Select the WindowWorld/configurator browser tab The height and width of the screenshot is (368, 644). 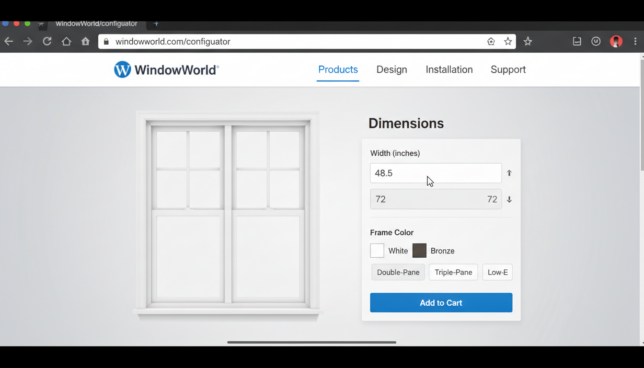pos(96,24)
